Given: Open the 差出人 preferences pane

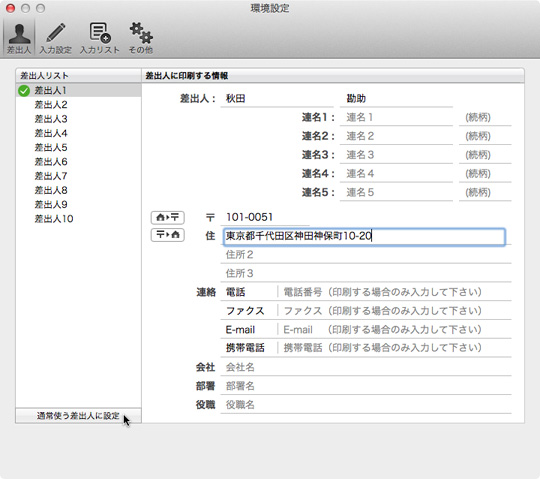Looking at the screenshot, I should (19, 38).
